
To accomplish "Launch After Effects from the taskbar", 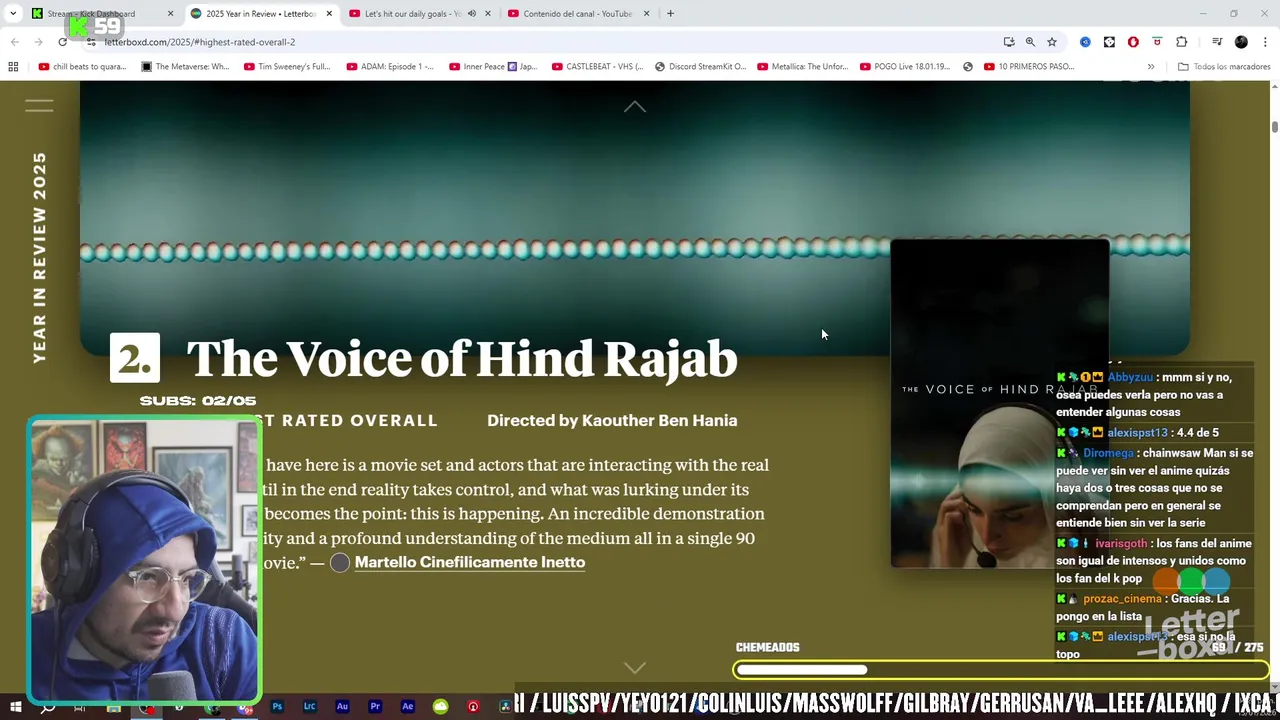I will click(407, 707).
